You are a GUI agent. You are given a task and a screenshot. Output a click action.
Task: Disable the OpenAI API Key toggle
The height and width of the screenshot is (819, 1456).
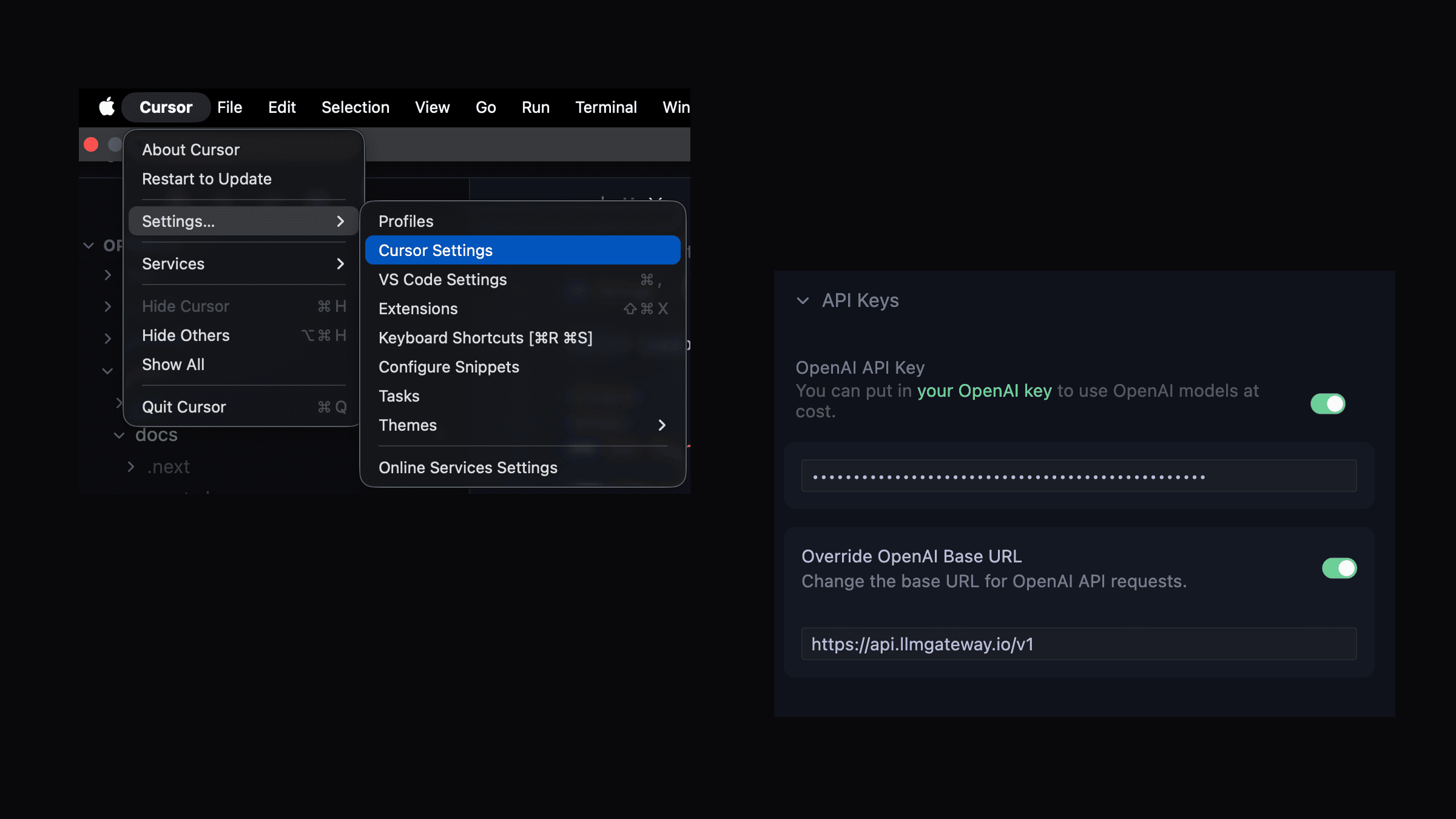coord(1327,403)
